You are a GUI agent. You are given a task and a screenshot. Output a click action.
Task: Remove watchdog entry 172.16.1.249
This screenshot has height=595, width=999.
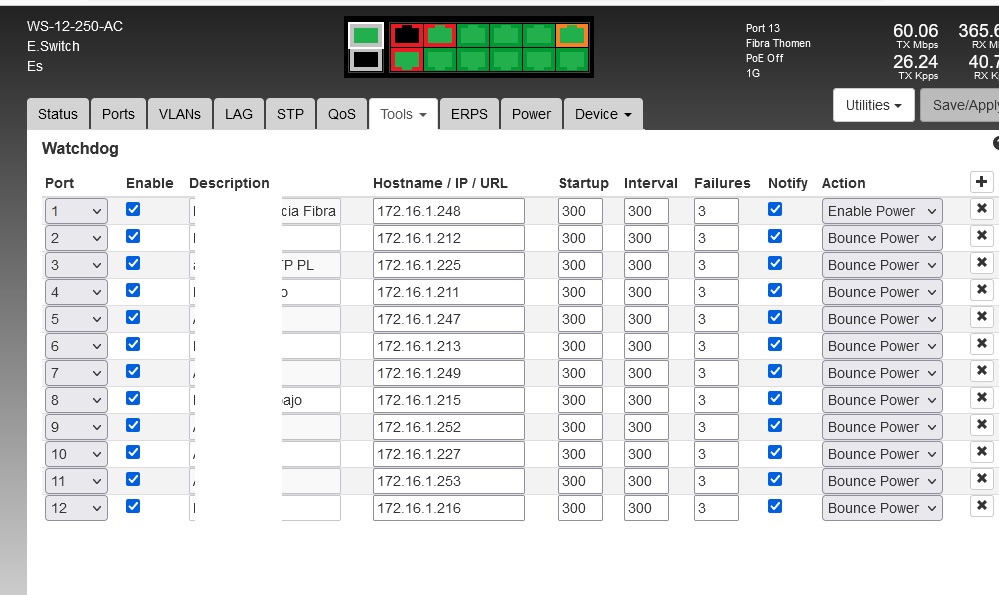(981, 370)
